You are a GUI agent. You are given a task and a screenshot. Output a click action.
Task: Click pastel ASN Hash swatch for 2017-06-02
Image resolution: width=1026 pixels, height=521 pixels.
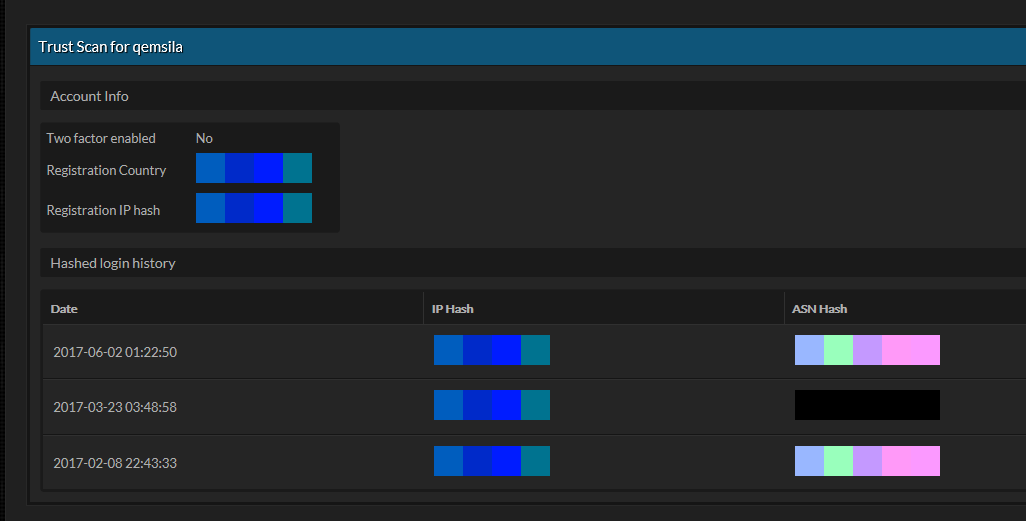click(x=867, y=350)
